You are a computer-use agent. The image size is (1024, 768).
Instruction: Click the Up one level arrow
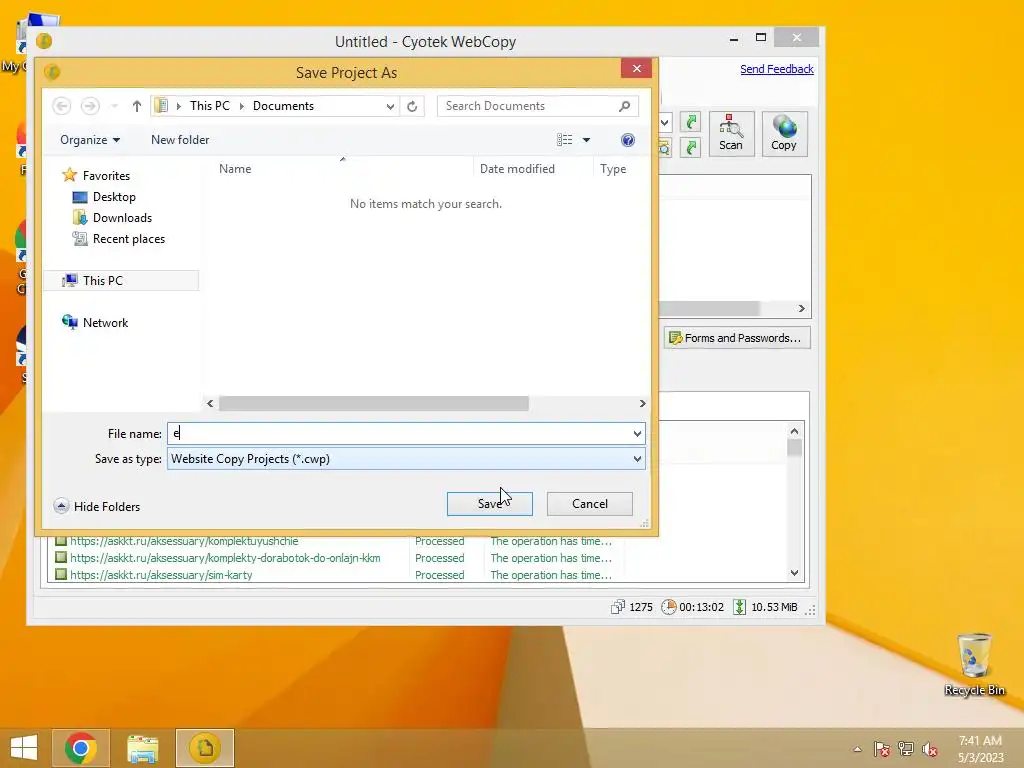(136, 106)
